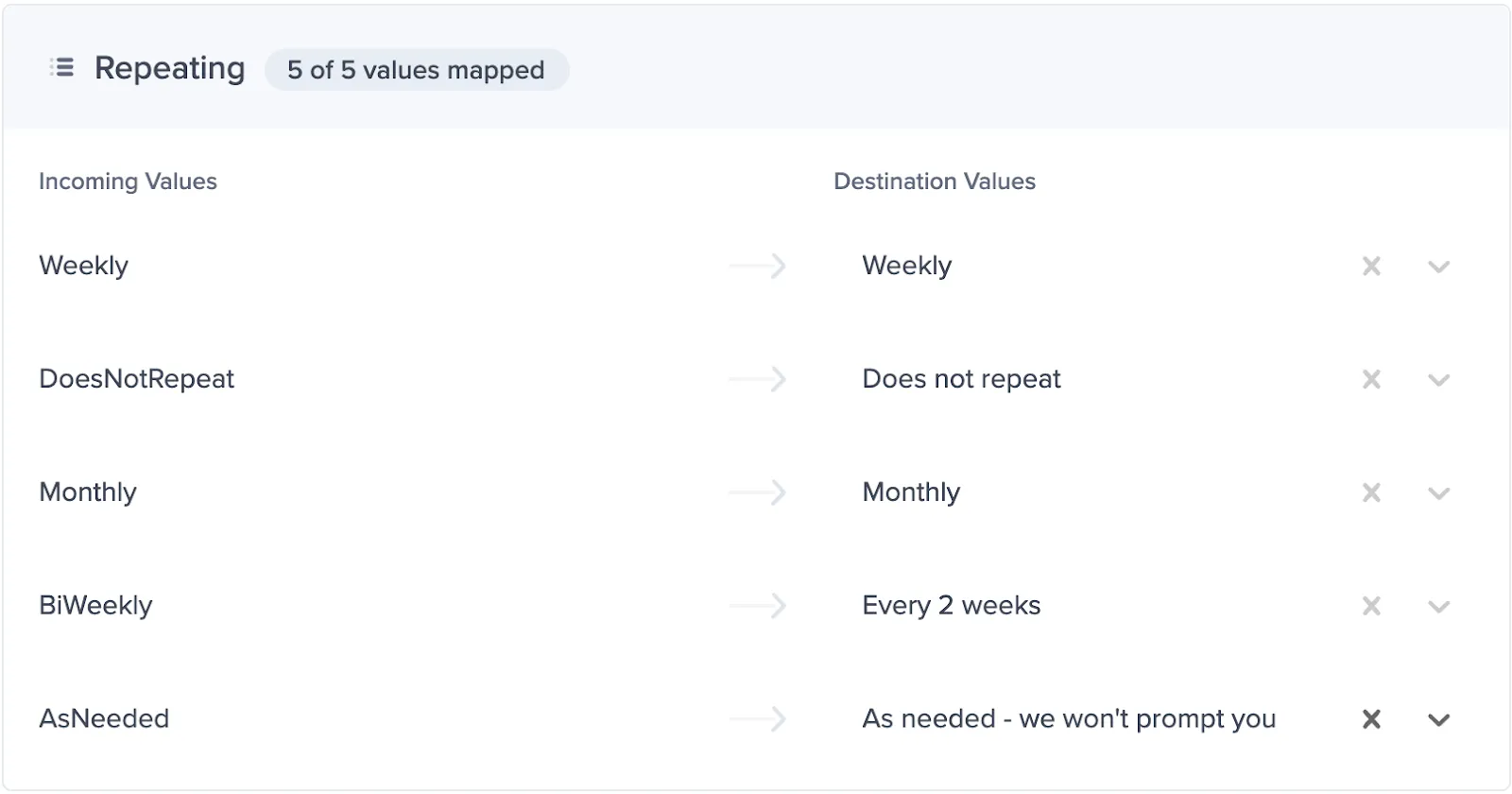This screenshot has height=794, width=1512.
Task: Open the Weekly destination dropdown chevron
Action: pos(1438,268)
